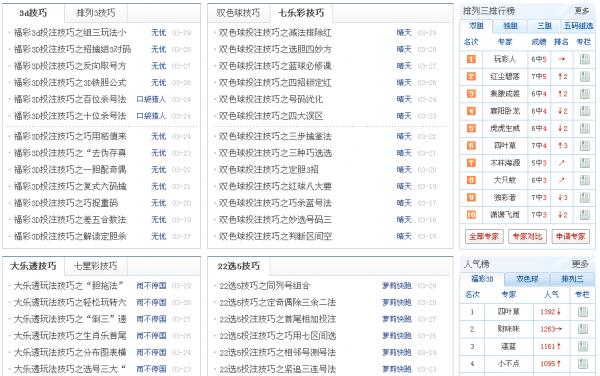Open author 晴天 on the 03-15 row
The width and height of the screenshot is (600, 376).
point(404,236)
